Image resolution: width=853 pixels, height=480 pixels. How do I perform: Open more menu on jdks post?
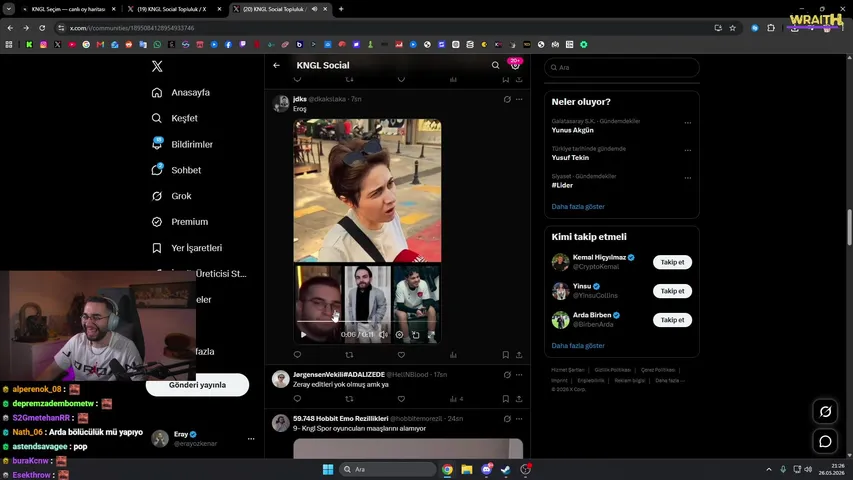click(x=519, y=99)
